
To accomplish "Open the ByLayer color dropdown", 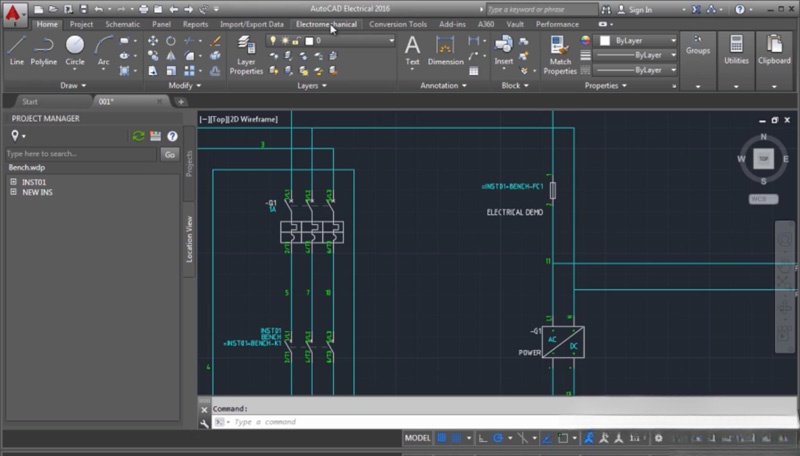I will tap(673, 40).
